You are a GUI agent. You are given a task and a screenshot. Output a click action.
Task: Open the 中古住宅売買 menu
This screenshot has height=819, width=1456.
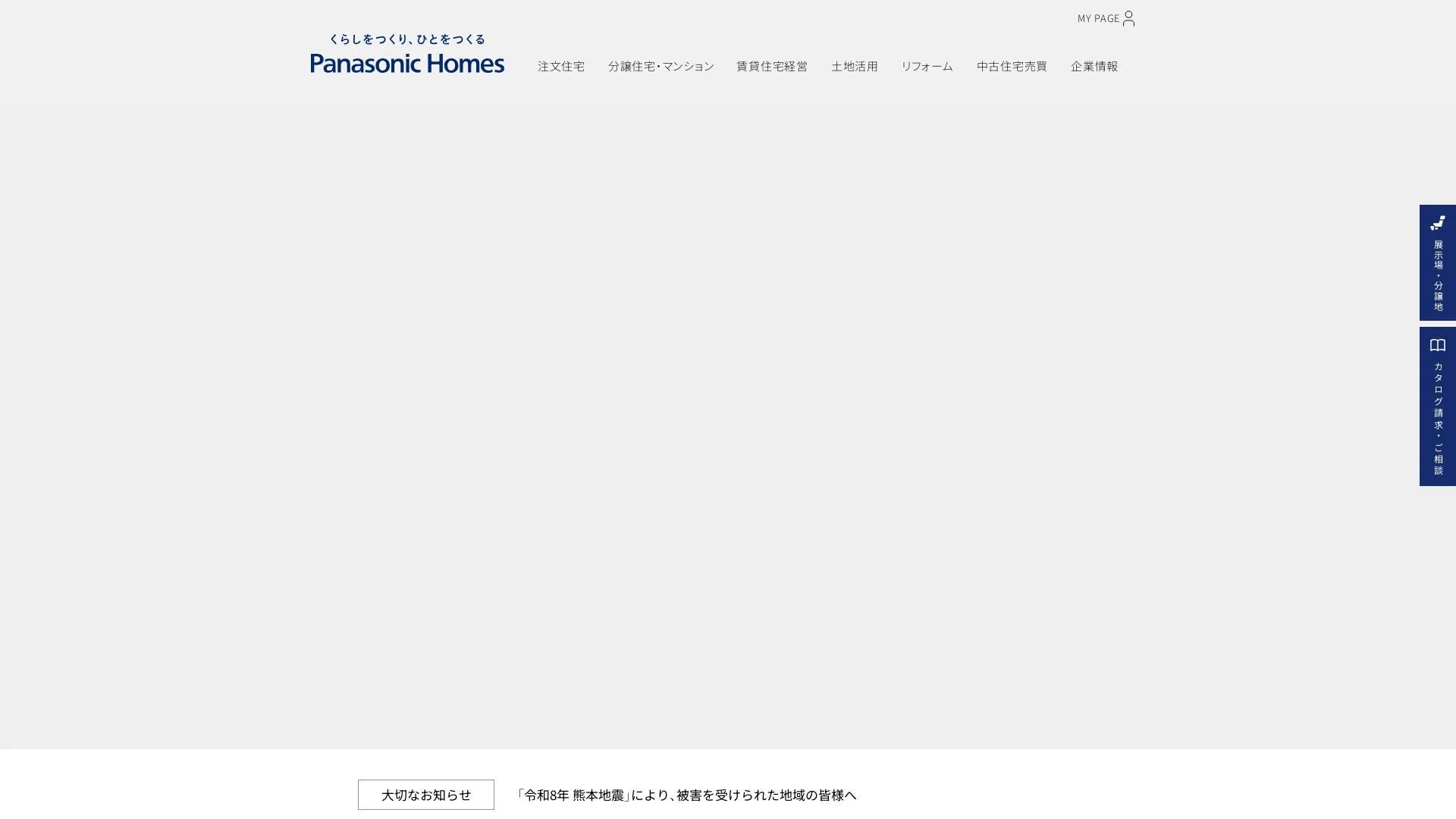(x=1012, y=67)
